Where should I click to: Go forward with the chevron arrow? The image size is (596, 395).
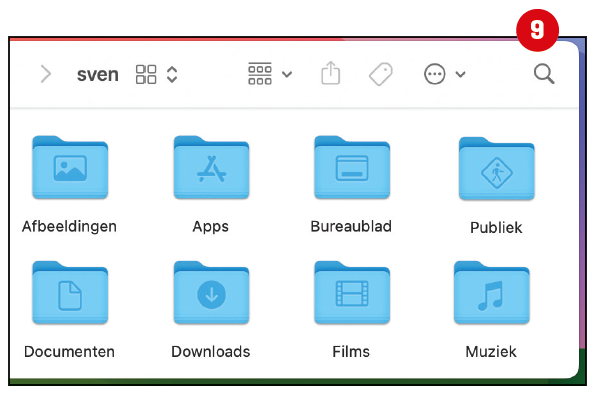(x=46, y=74)
